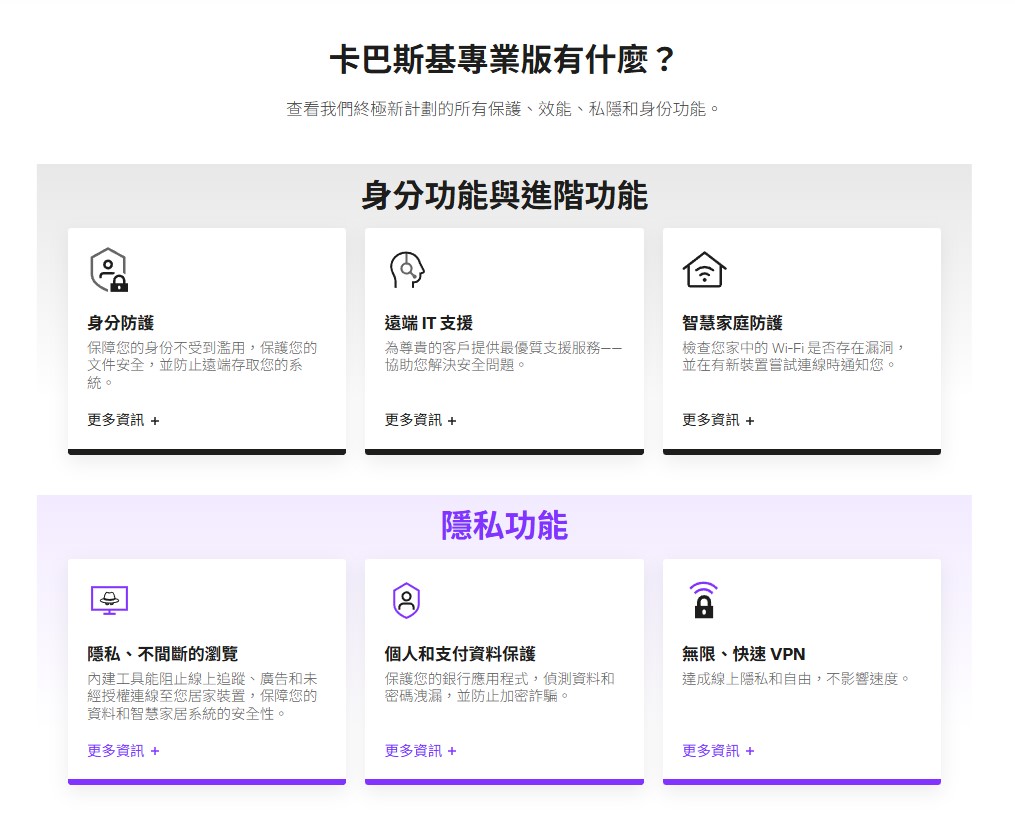This screenshot has height=819, width=1015.
Task: Click the description 保障您的身份不受到濫用
Action: tap(202, 365)
